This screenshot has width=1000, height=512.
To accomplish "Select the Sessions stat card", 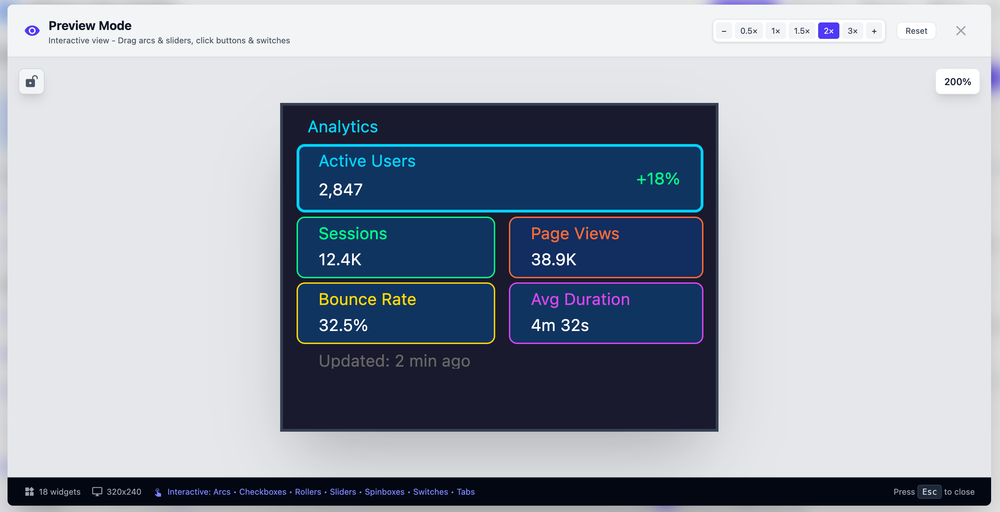I will (x=395, y=247).
